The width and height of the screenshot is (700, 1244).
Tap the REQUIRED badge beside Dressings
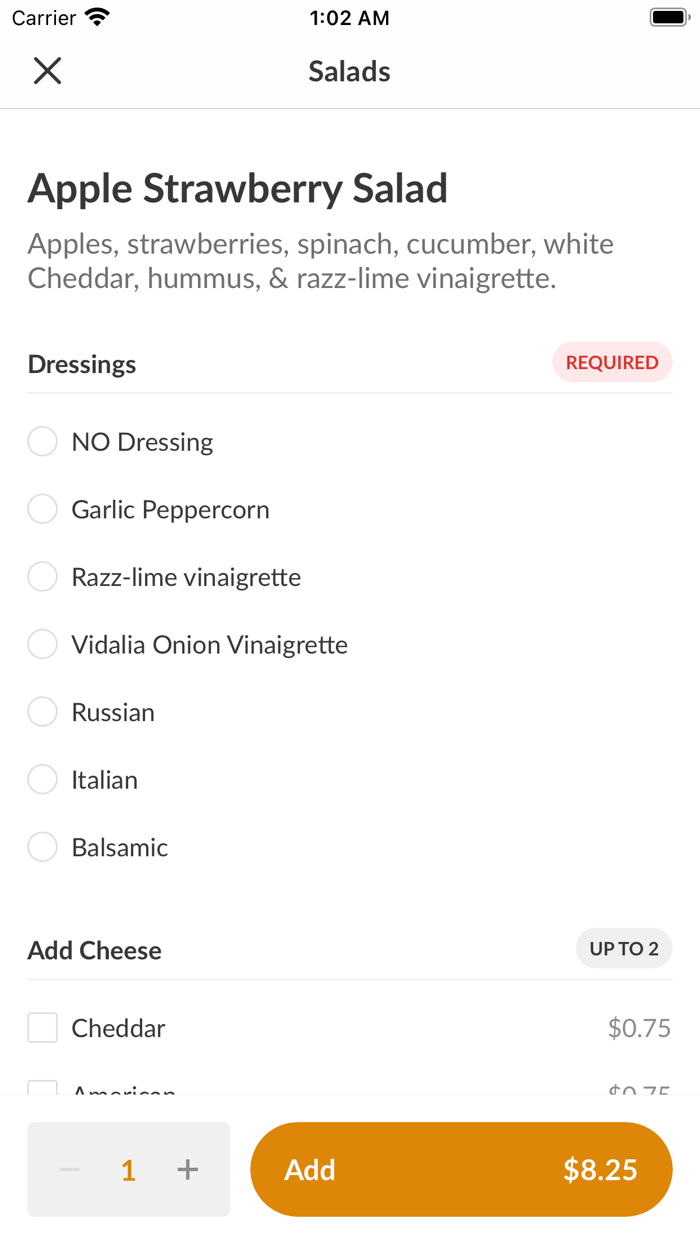tap(612, 363)
